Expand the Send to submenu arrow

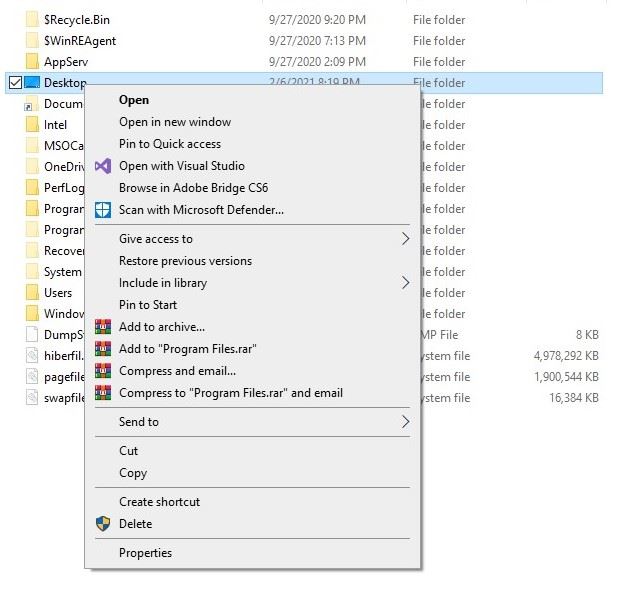tap(405, 422)
